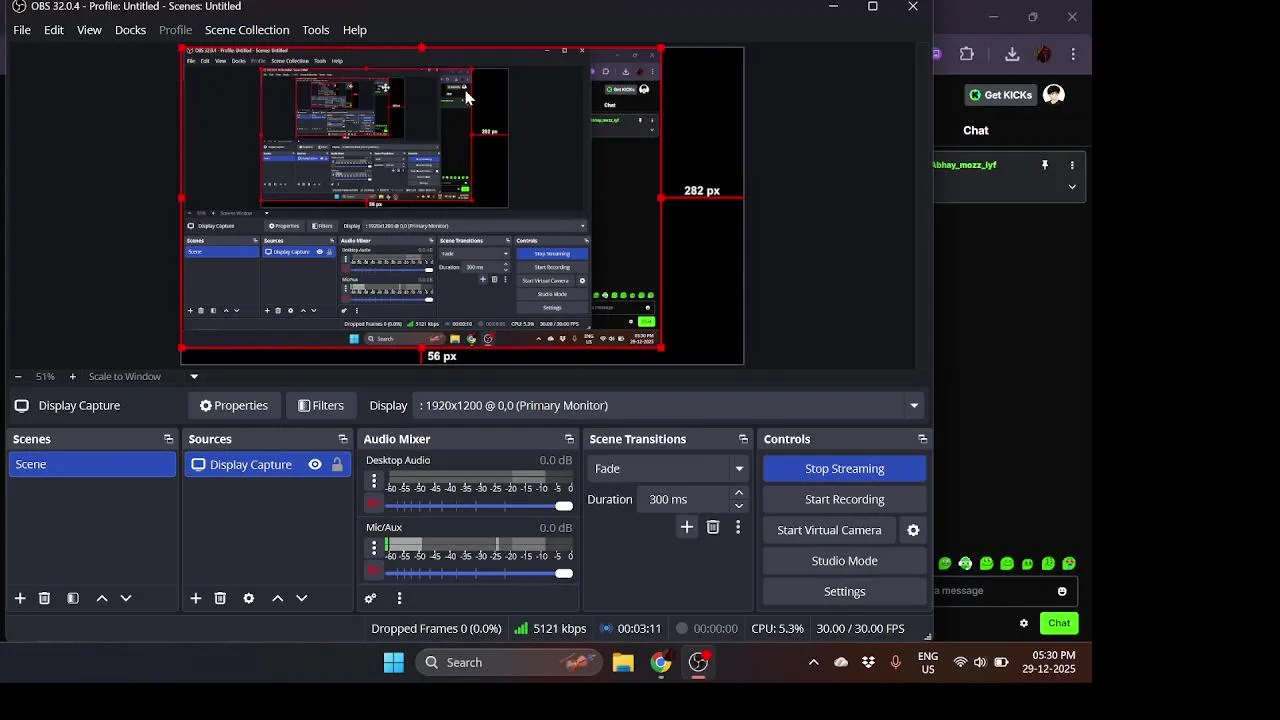Open the File menu
1280x720 pixels.
[22, 30]
